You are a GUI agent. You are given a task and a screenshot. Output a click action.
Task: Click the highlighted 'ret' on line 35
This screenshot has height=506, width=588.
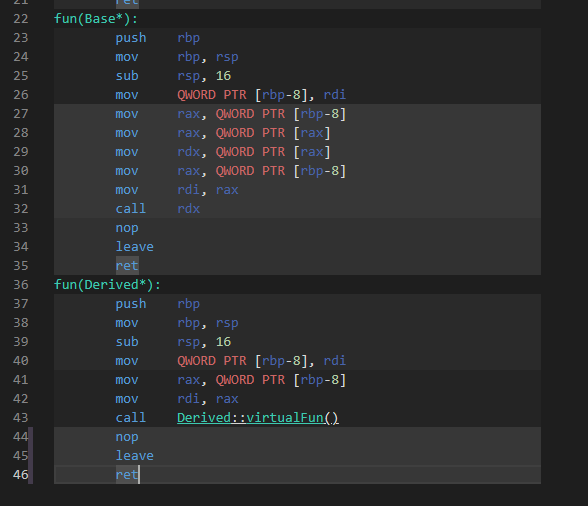click(127, 266)
